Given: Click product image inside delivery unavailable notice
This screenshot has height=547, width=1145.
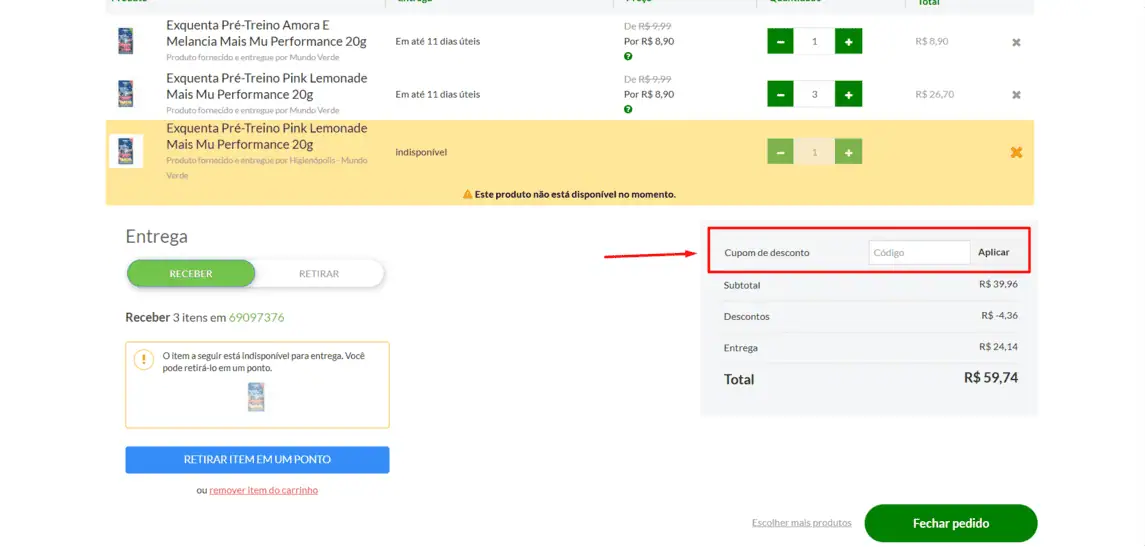Looking at the screenshot, I should 256,397.
